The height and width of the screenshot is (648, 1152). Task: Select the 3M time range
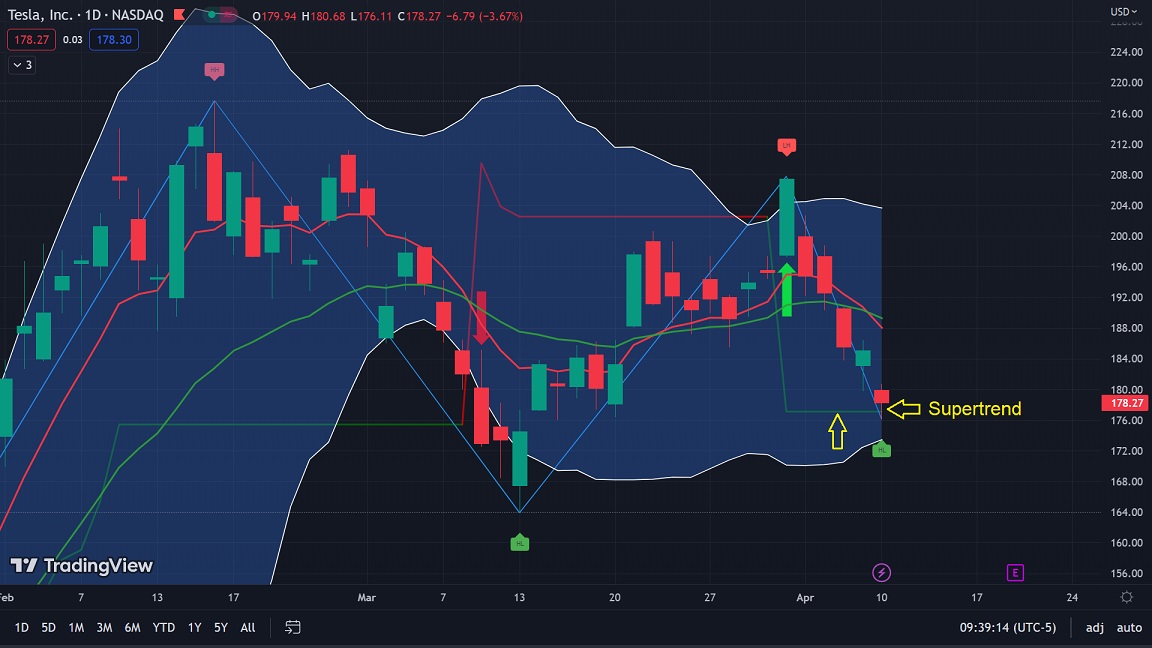pyautogui.click(x=104, y=627)
